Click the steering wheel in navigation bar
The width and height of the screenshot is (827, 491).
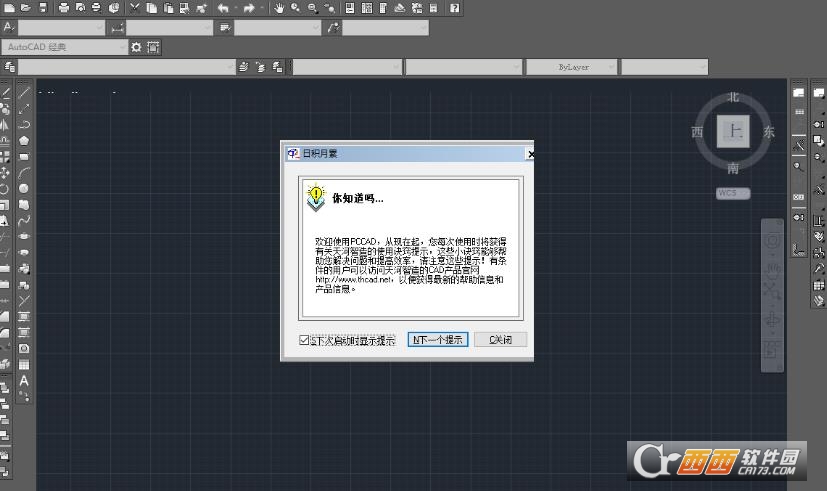[x=773, y=241]
